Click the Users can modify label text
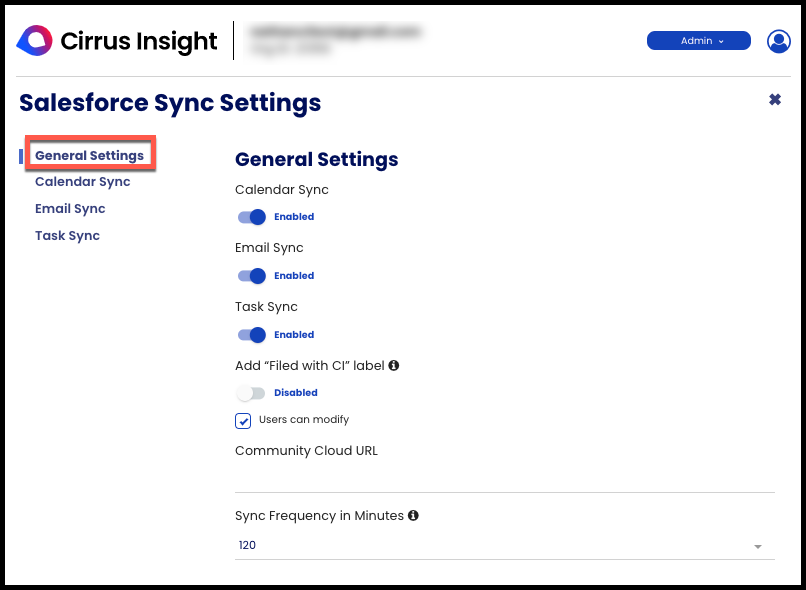806x590 pixels. coord(304,420)
